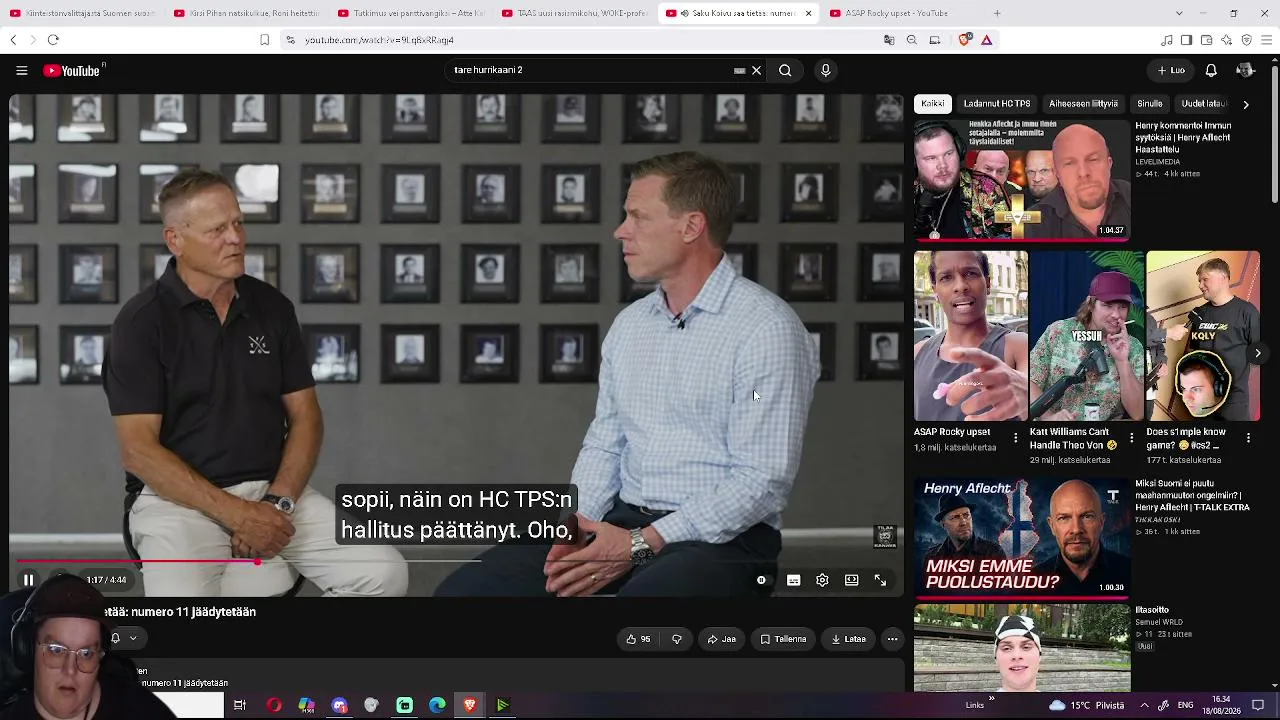
Task: Open the browser main menu
Action: click(1267, 40)
